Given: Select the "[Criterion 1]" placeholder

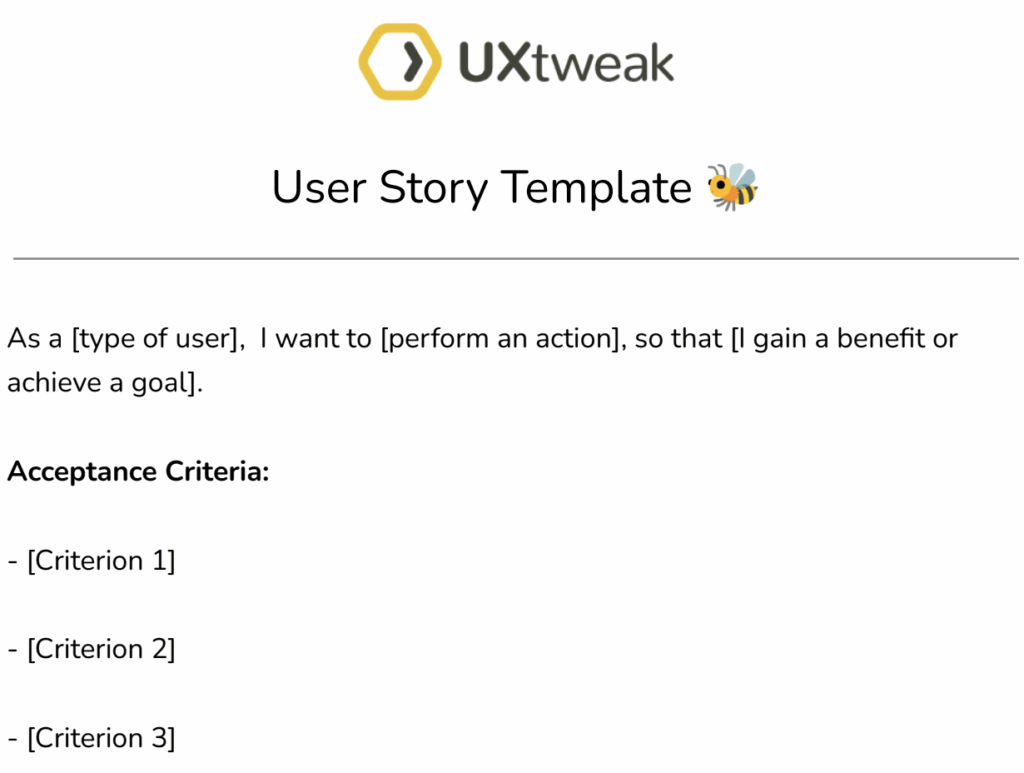Looking at the screenshot, I should (101, 561).
